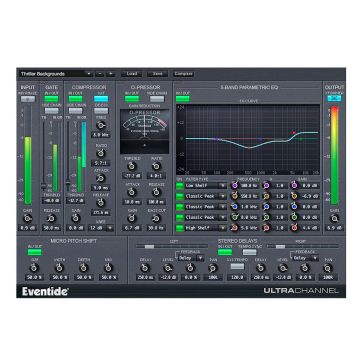Click the O-Pressor Threshold knob
Image resolution: width=360 pixels, height=360 pixels.
pos(132,166)
